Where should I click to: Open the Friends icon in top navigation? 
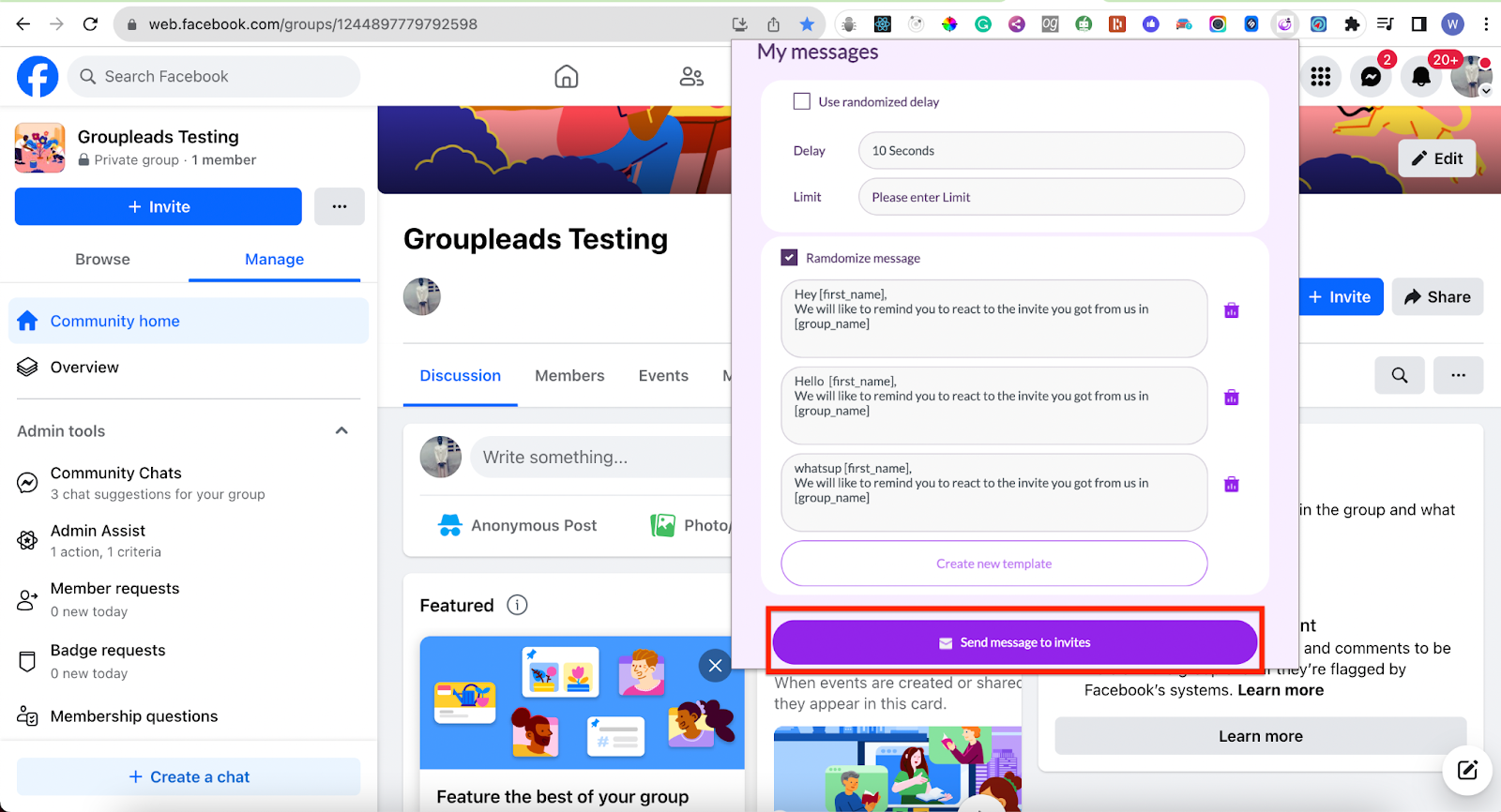(691, 77)
